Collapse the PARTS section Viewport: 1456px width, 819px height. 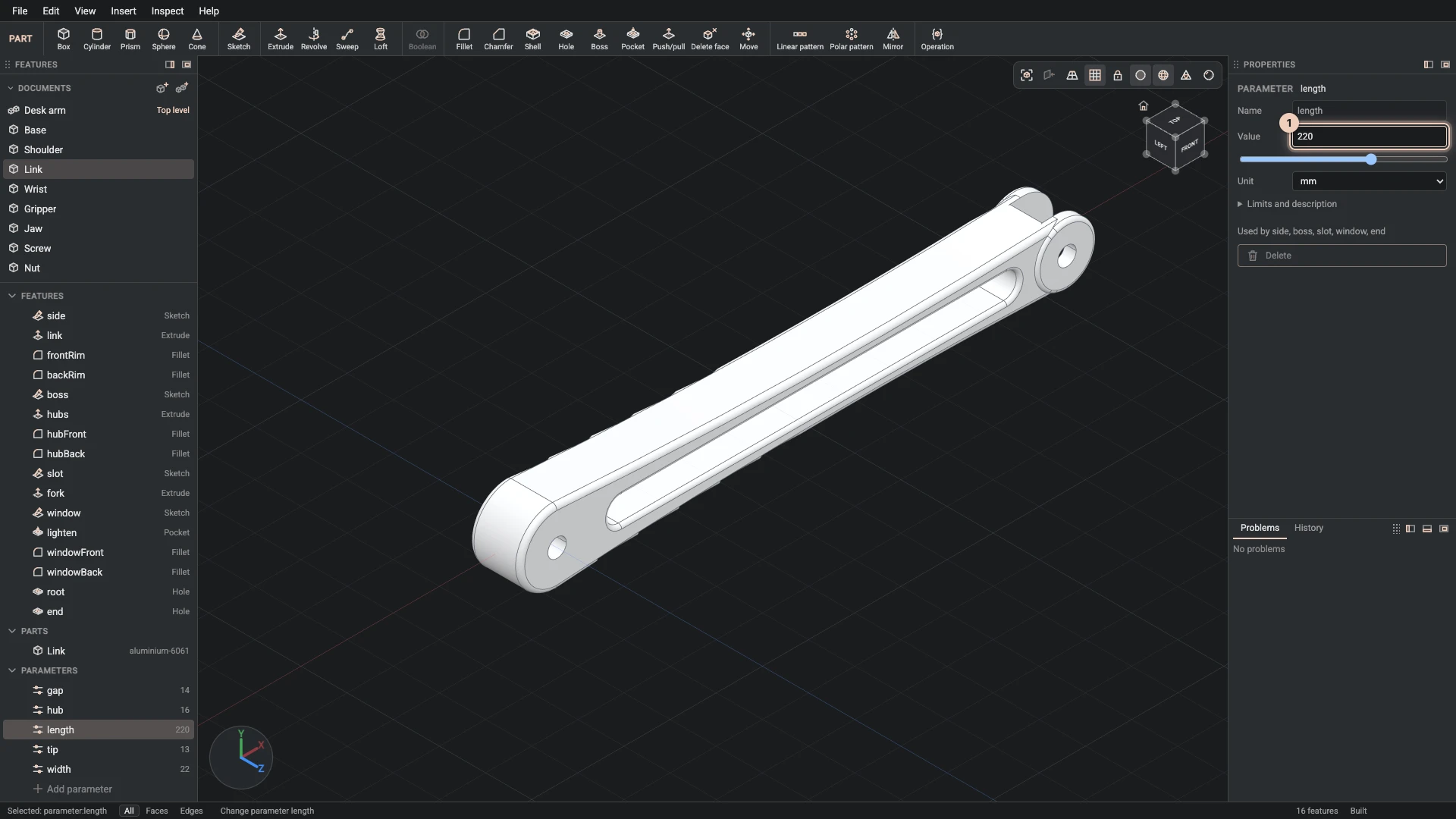(x=12, y=631)
